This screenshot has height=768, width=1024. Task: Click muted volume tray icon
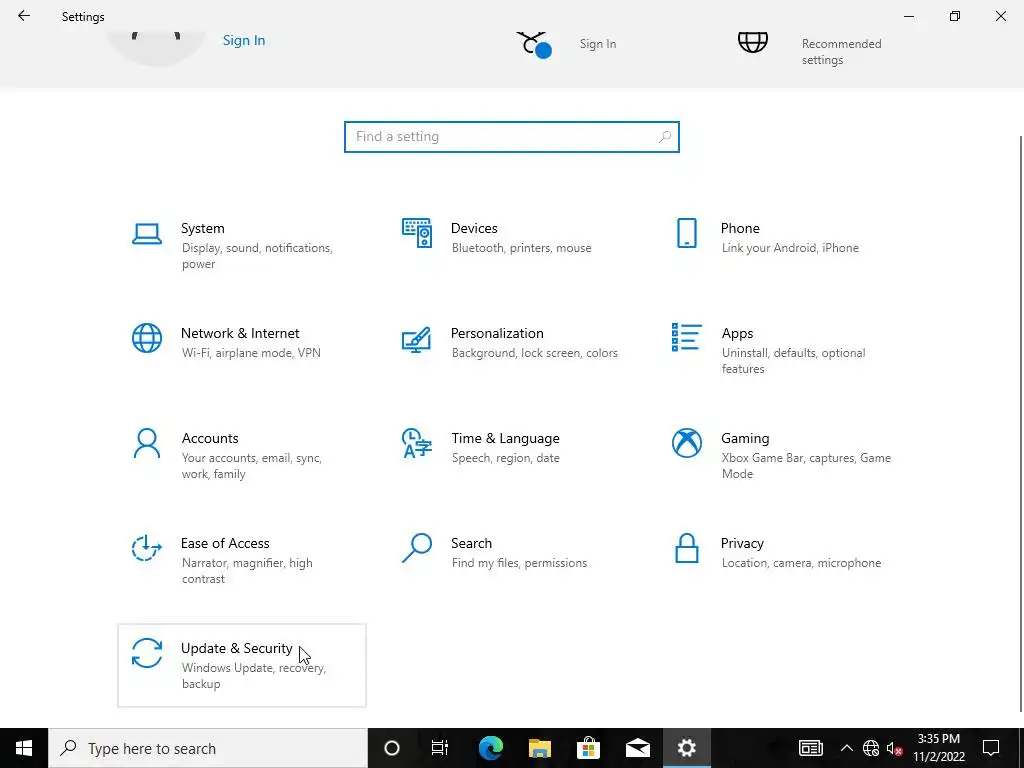pos(894,748)
